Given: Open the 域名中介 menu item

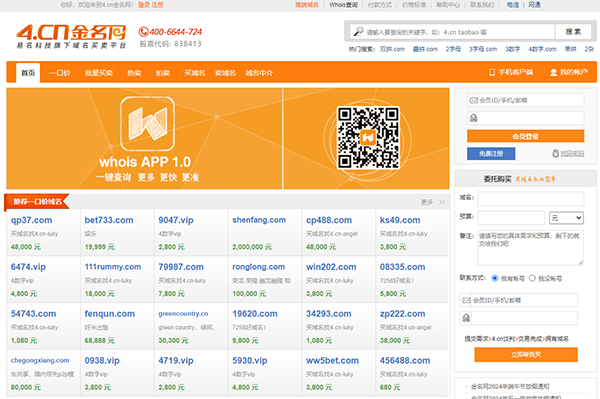Looking at the screenshot, I should 259,73.
